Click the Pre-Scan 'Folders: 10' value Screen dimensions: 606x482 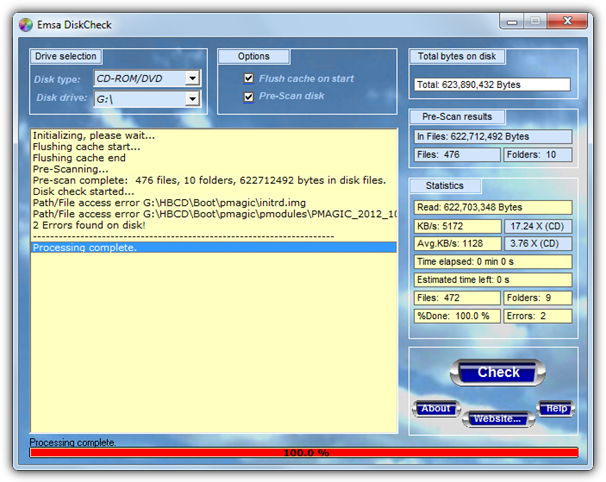[x=538, y=155]
